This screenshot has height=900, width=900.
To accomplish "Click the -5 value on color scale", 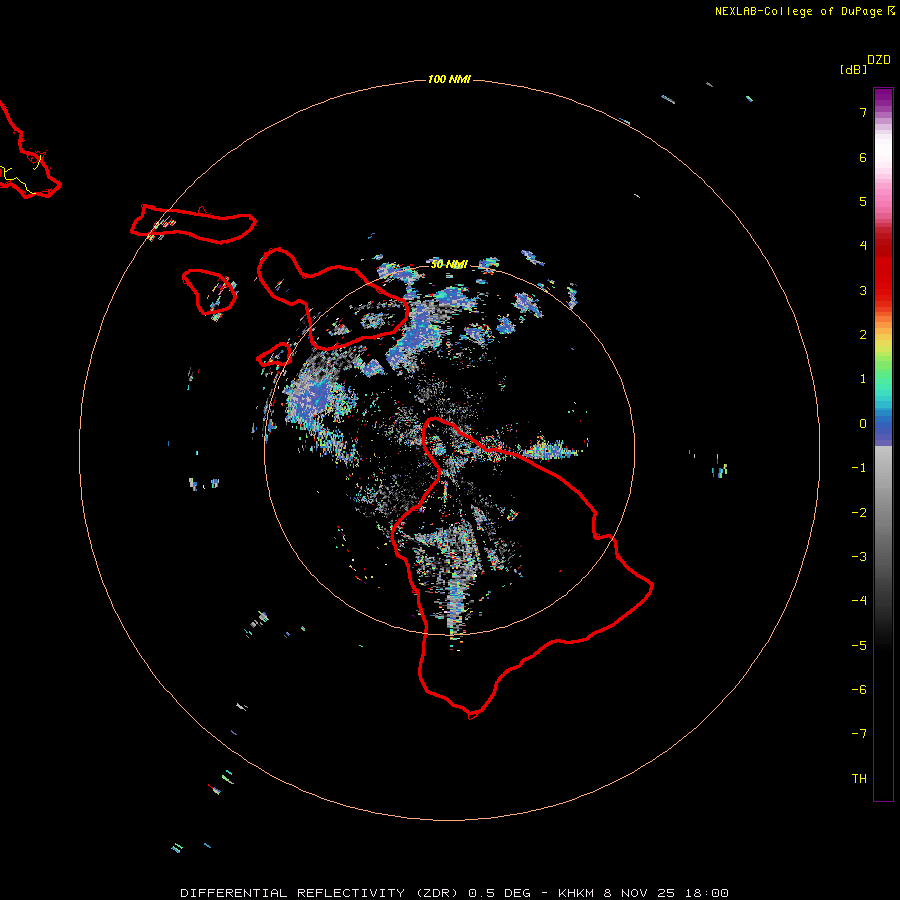I will point(859,646).
